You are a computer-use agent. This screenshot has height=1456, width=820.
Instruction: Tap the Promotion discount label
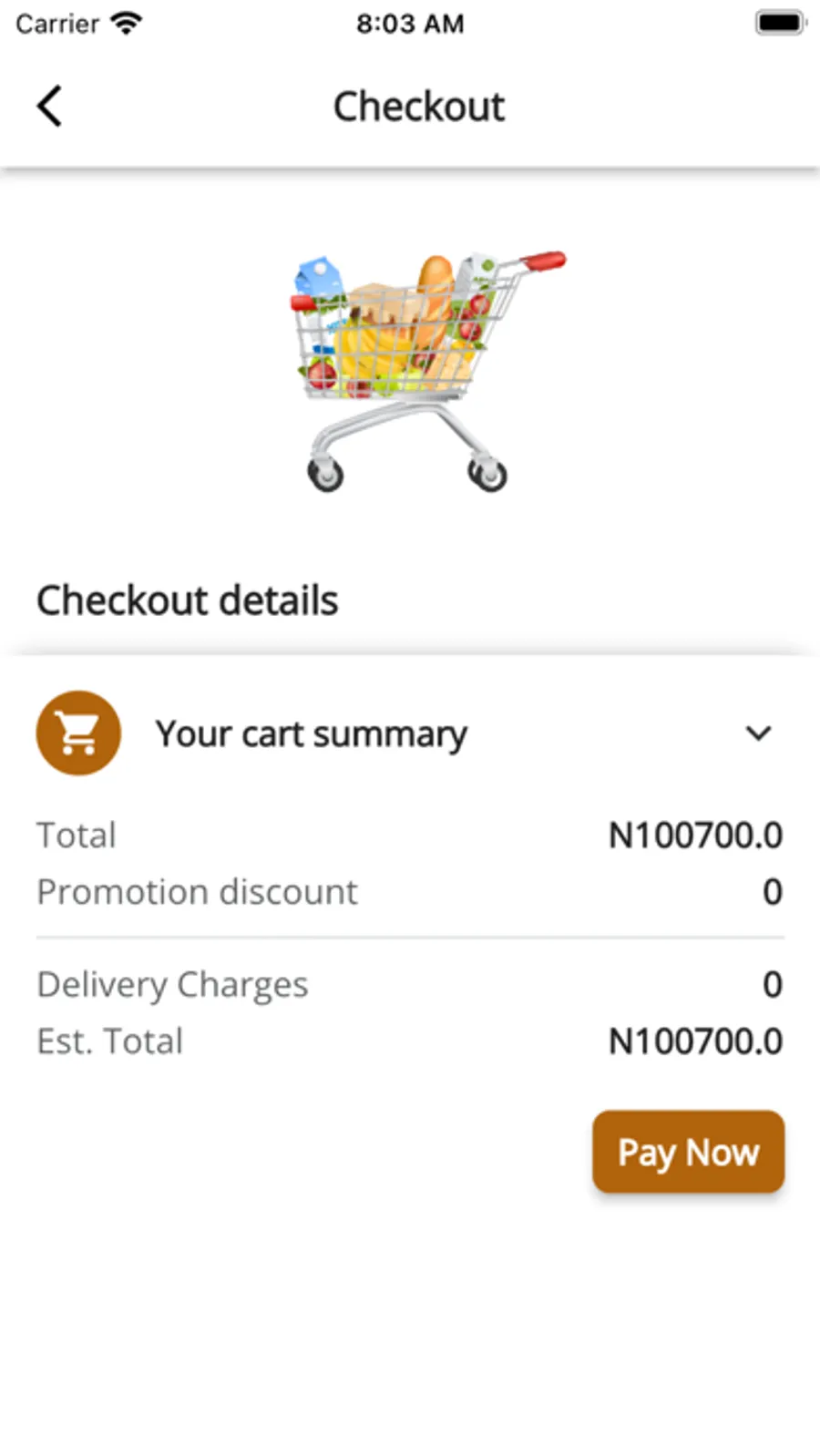point(197,891)
